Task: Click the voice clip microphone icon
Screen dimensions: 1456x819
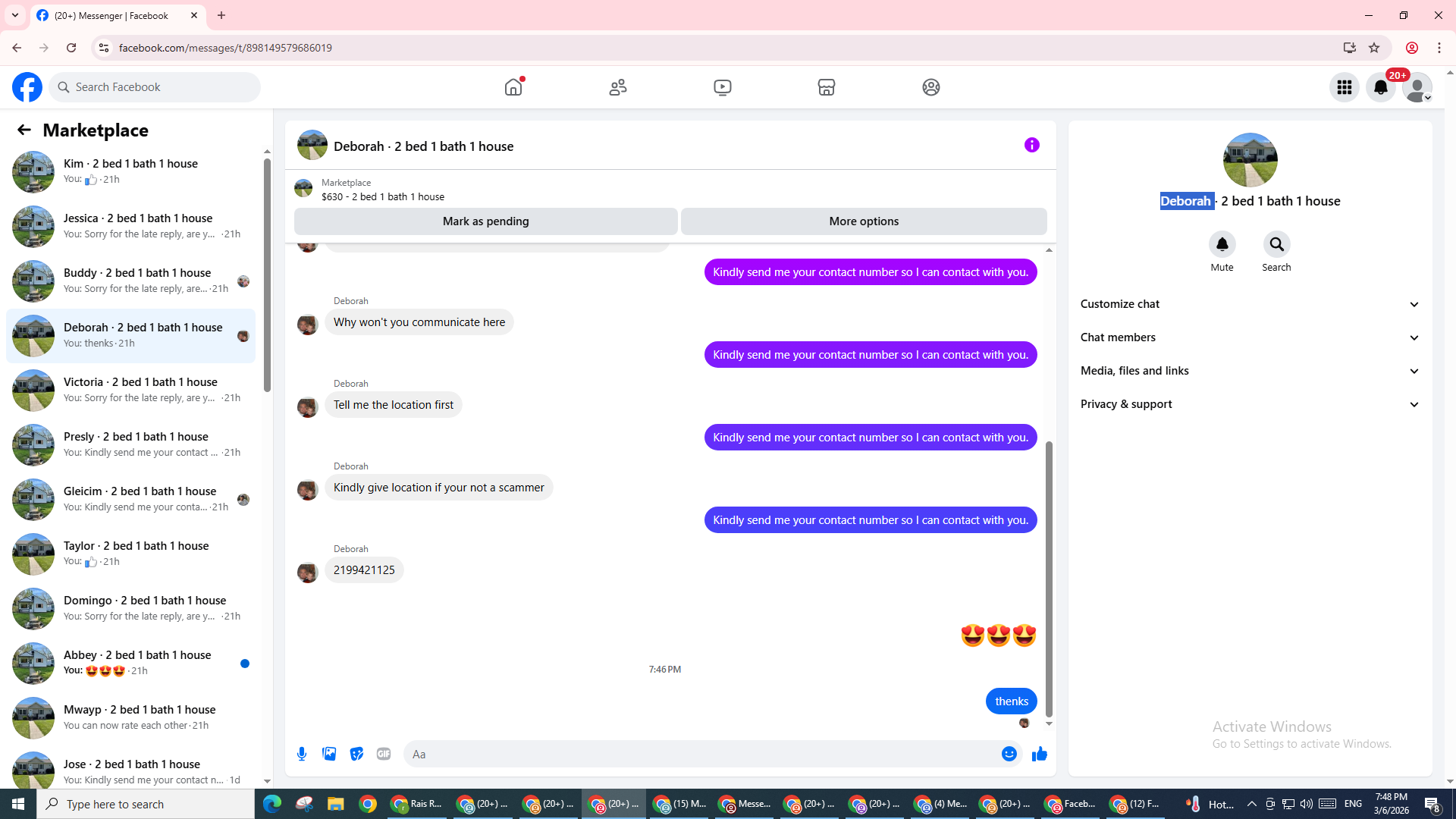Action: (302, 754)
